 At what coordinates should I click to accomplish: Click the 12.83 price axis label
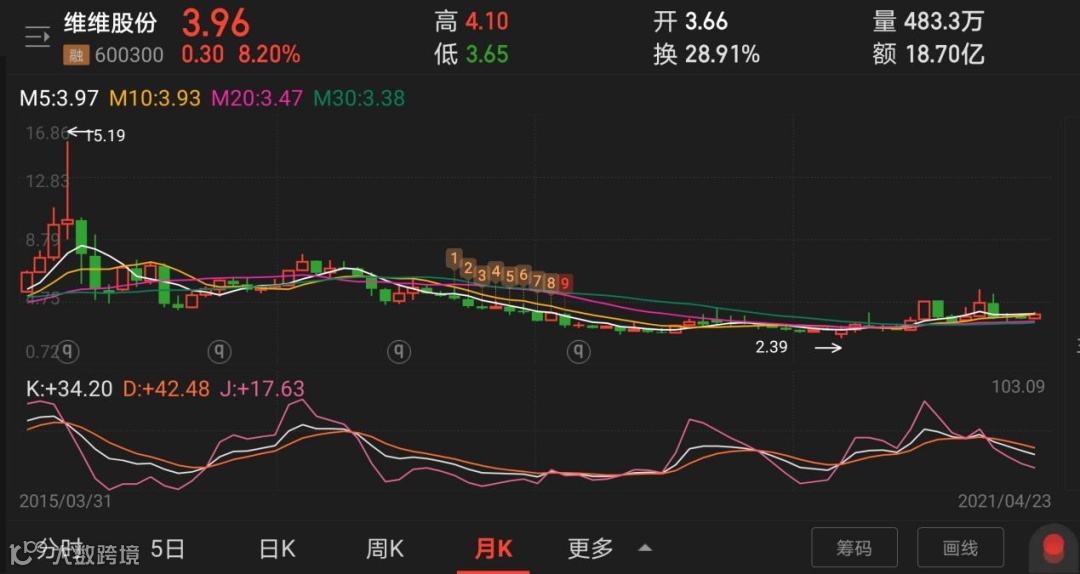coord(48,181)
